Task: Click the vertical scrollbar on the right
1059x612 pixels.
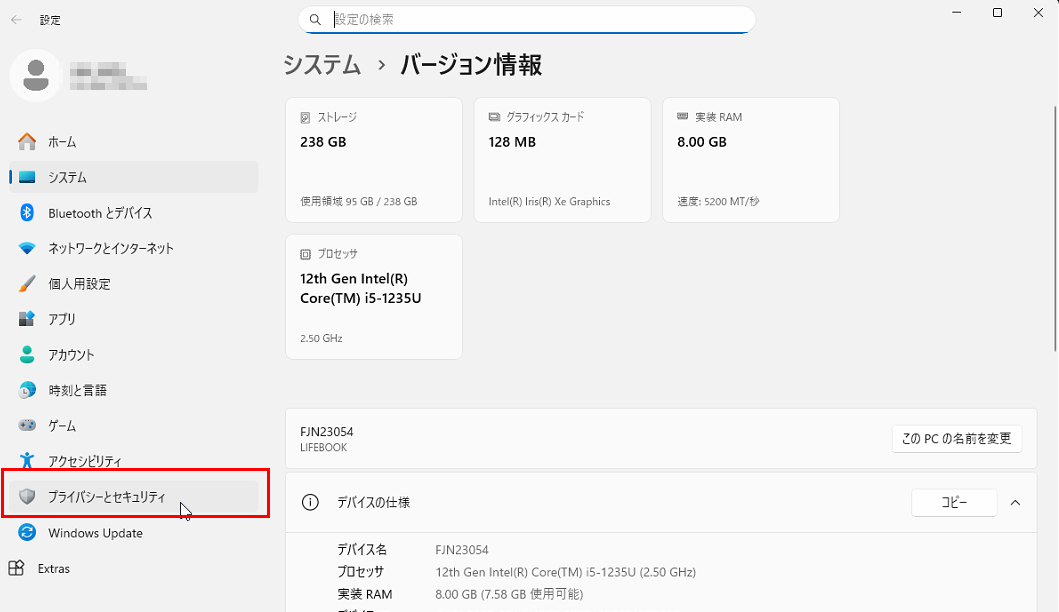Action: (1054, 230)
